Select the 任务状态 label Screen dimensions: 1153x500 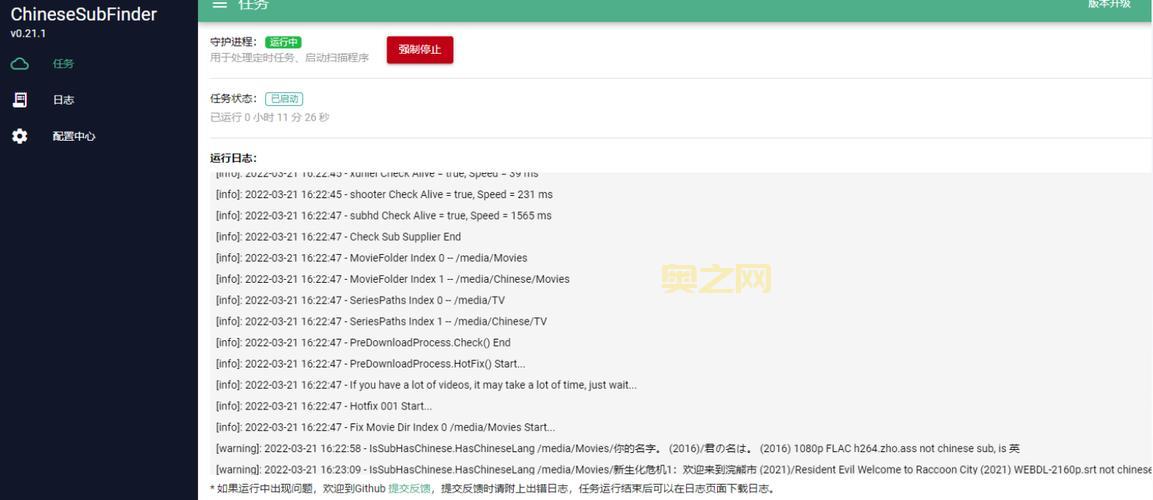[x=234, y=99]
